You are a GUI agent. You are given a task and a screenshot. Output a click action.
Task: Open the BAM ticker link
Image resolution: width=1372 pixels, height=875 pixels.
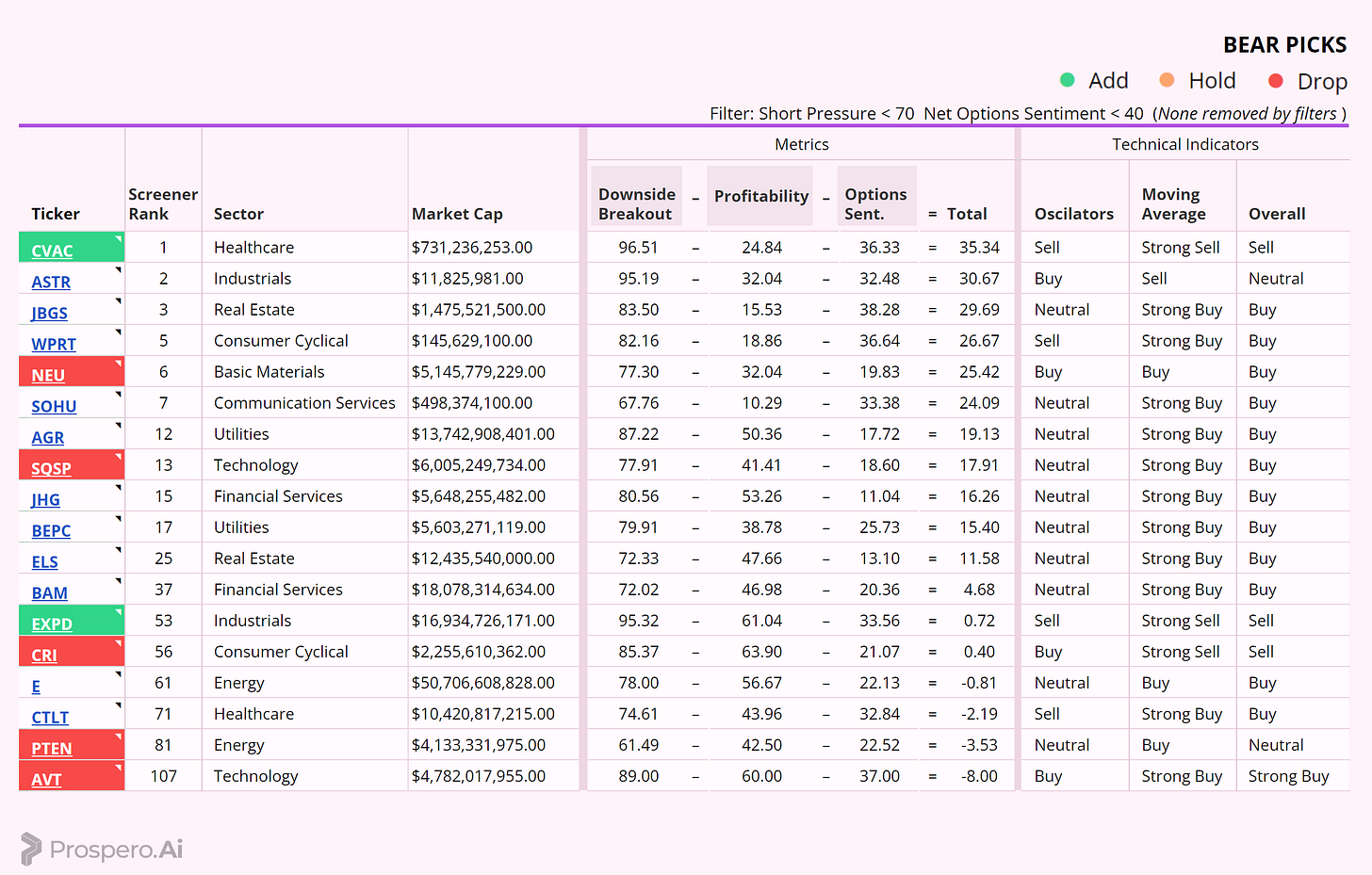coord(49,592)
